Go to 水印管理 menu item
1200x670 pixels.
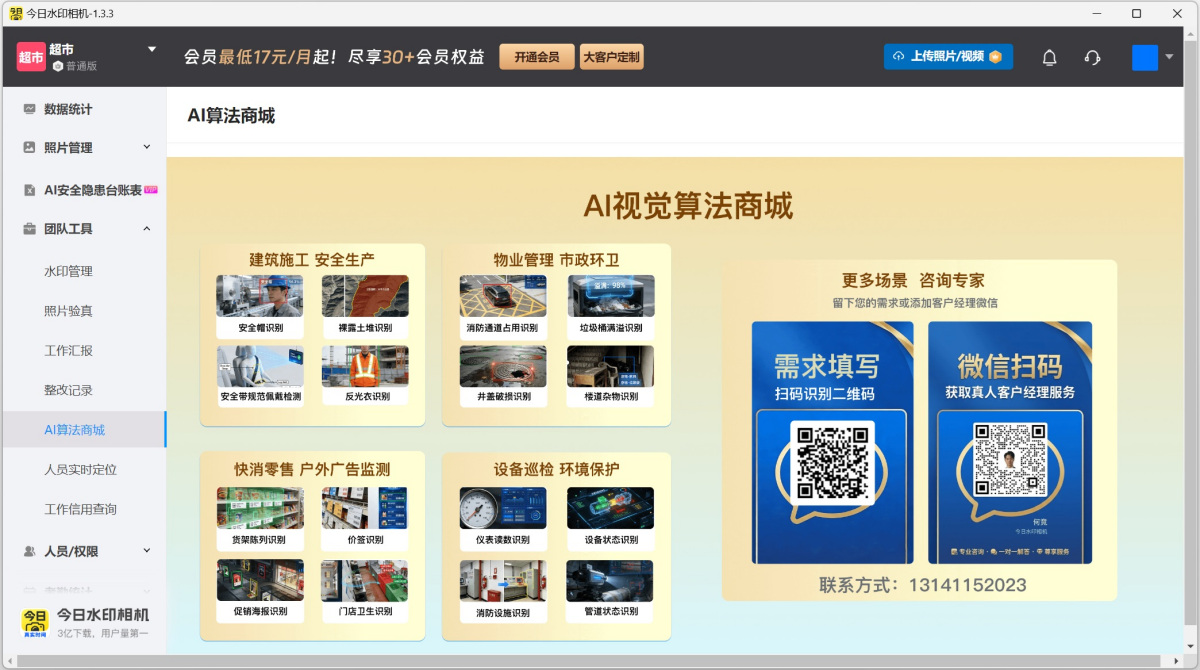coord(68,271)
